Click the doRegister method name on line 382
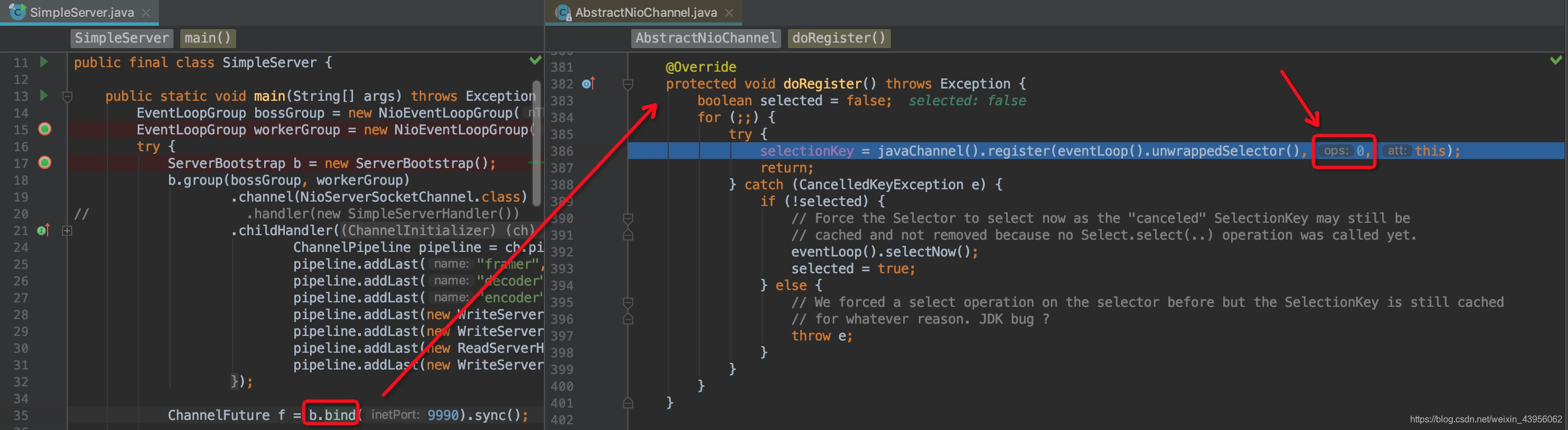 tap(823, 83)
